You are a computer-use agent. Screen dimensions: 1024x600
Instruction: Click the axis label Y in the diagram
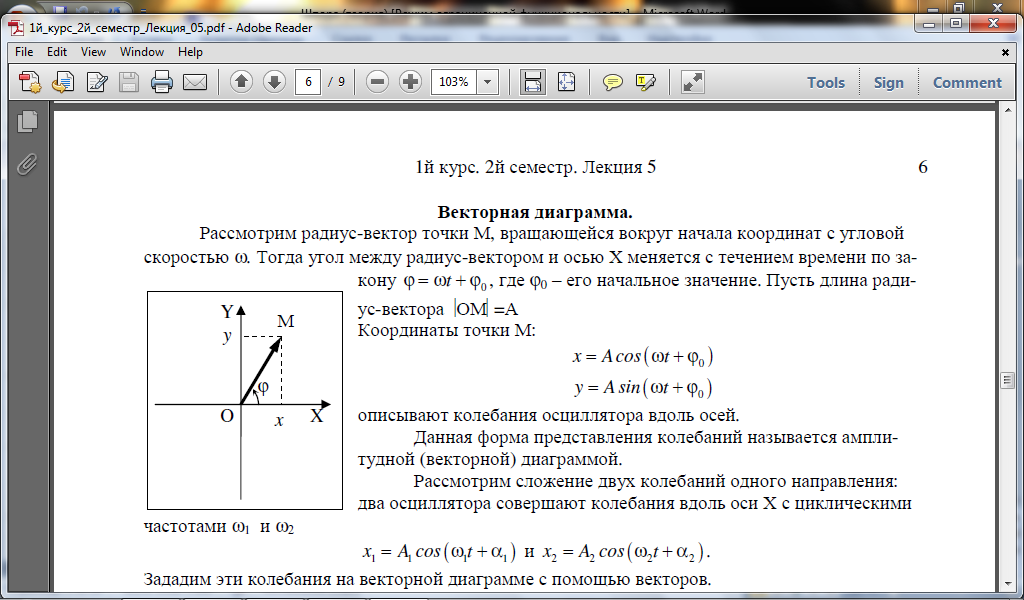227,311
